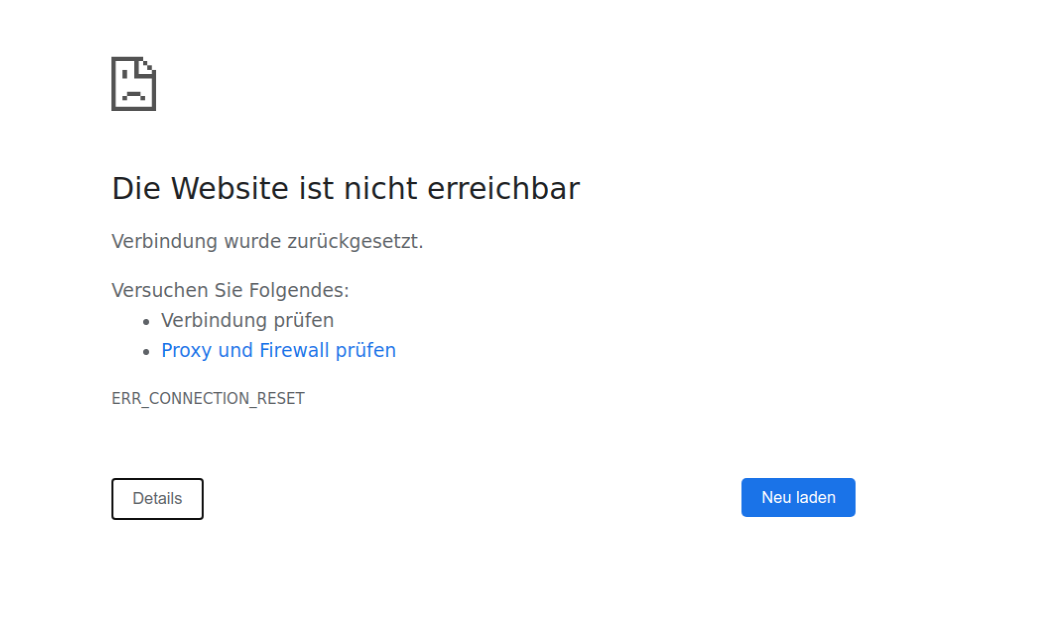Click the word RESET in the error code

coord(281,399)
